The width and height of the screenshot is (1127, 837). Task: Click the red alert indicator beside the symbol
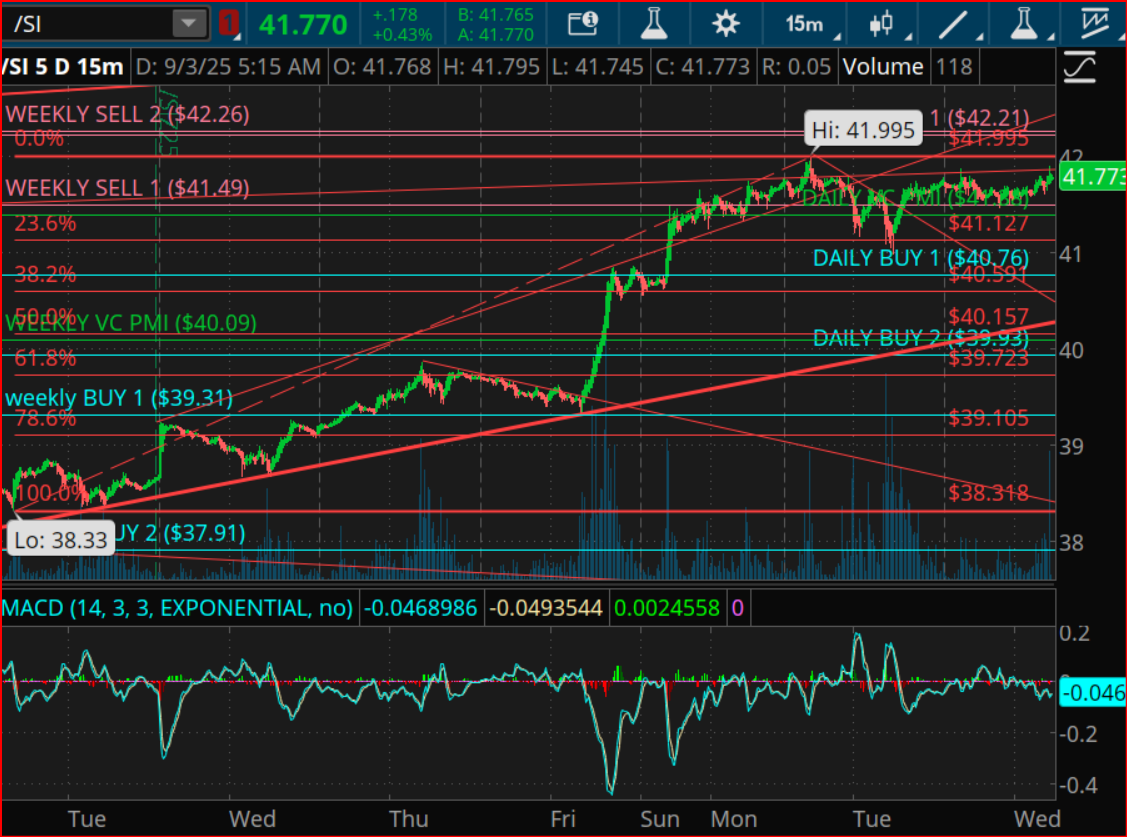click(229, 24)
